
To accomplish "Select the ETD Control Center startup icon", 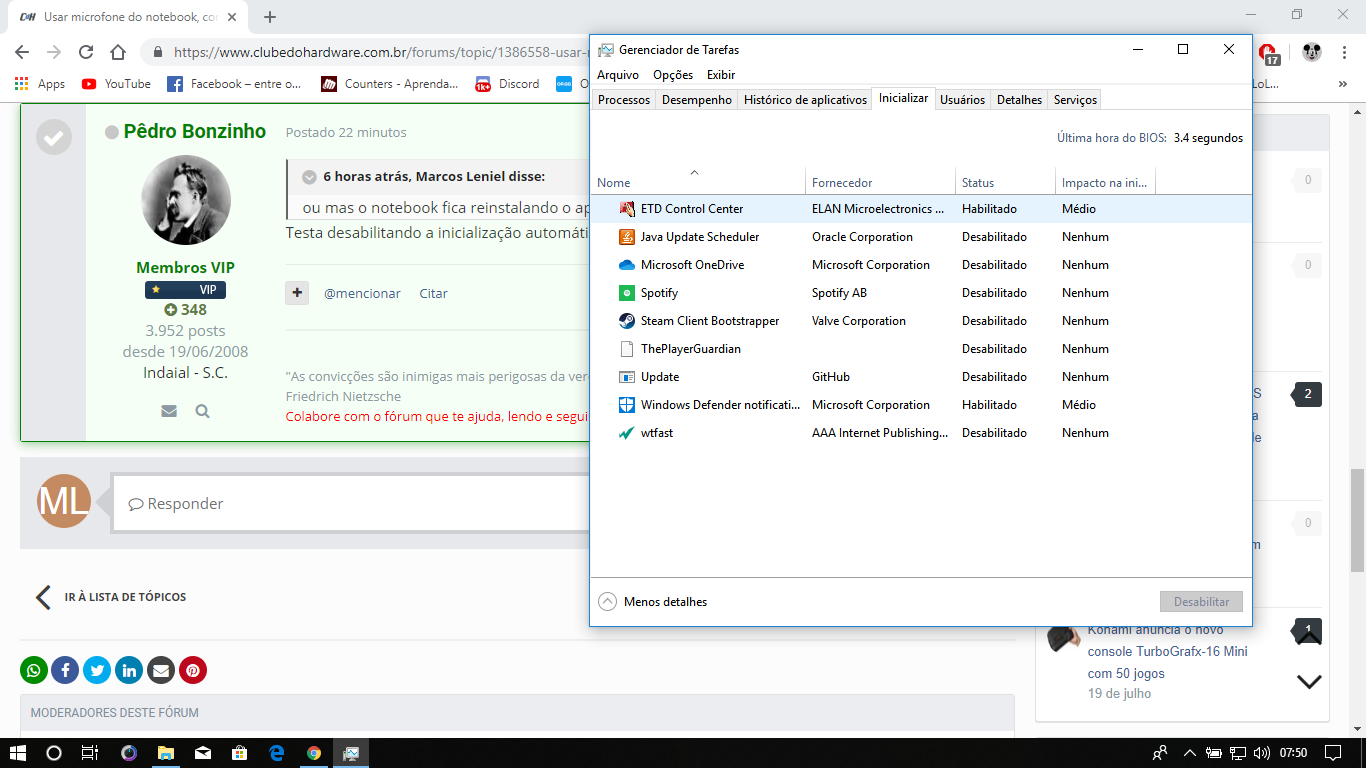I will (x=627, y=209).
